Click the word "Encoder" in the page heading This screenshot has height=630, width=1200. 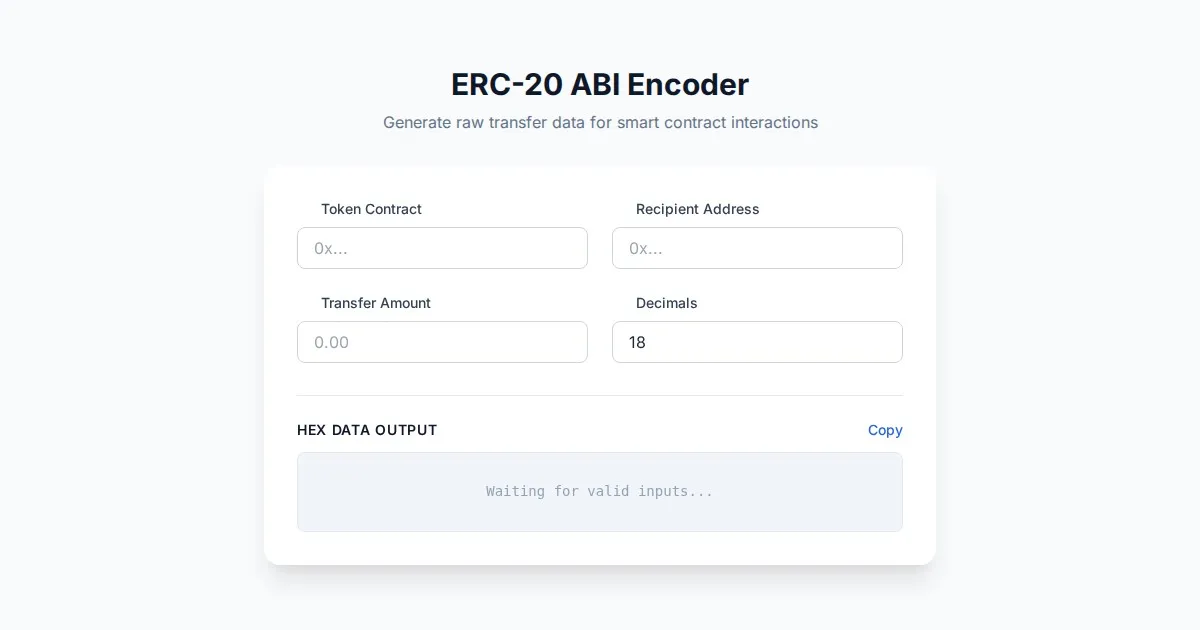point(688,84)
